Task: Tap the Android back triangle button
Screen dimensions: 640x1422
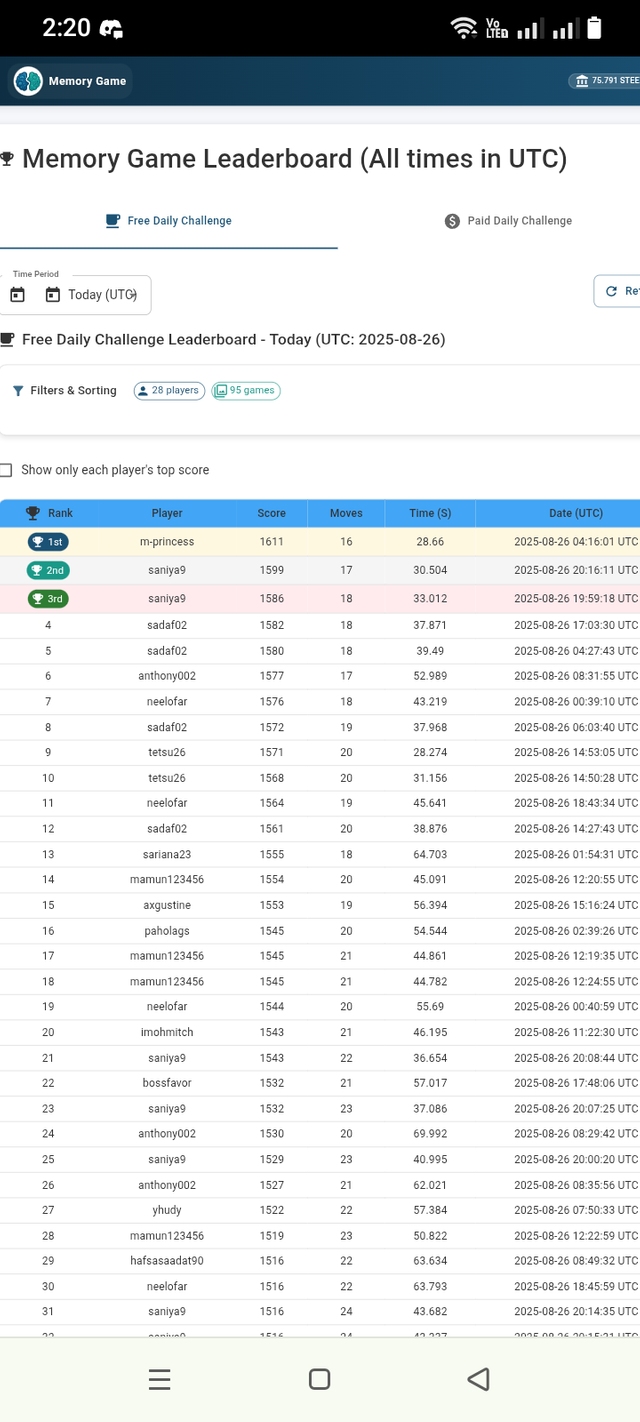Action: [478, 1380]
